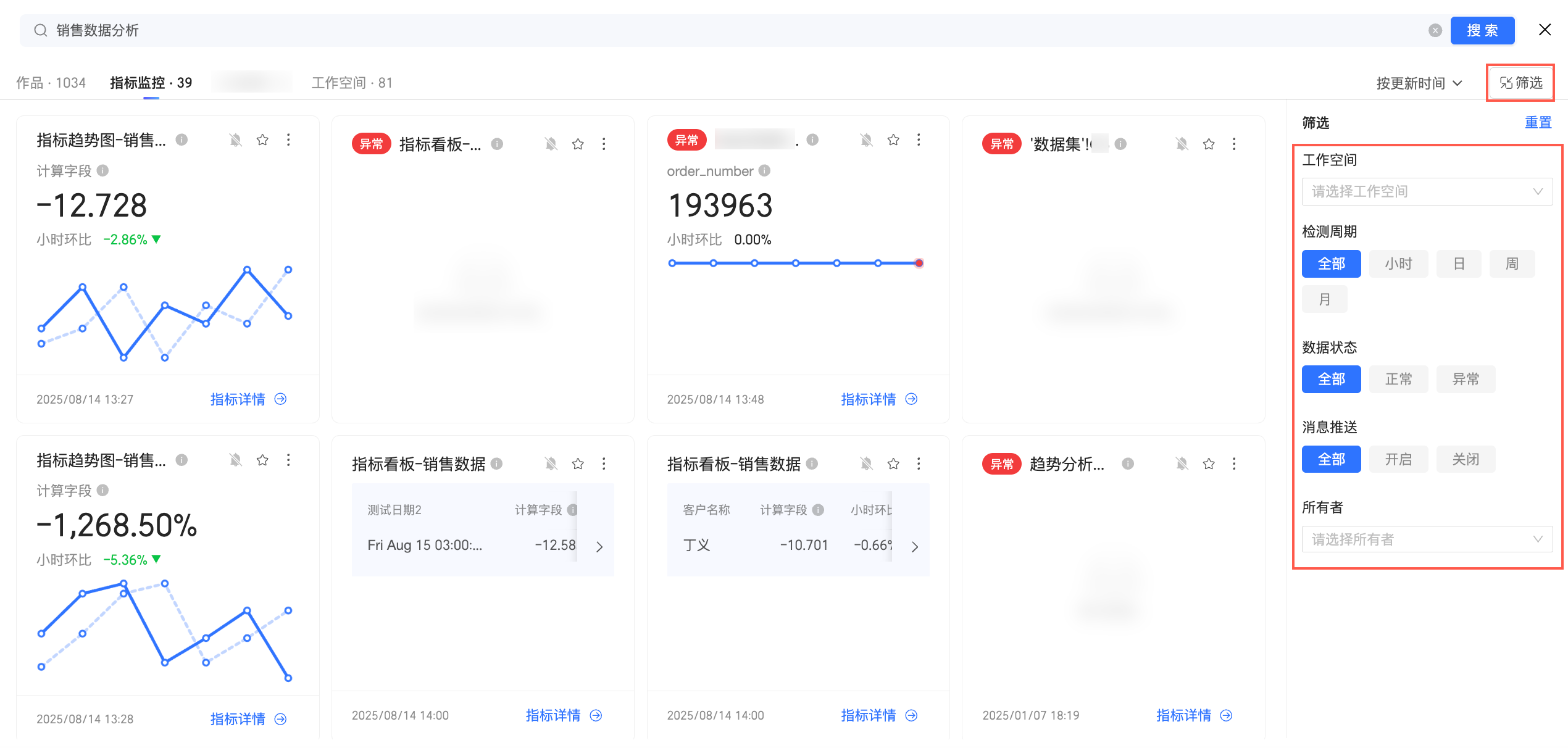The height and width of the screenshot is (748, 1568).
Task: Open more options on 趋势分析 card
Action: tap(1234, 463)
